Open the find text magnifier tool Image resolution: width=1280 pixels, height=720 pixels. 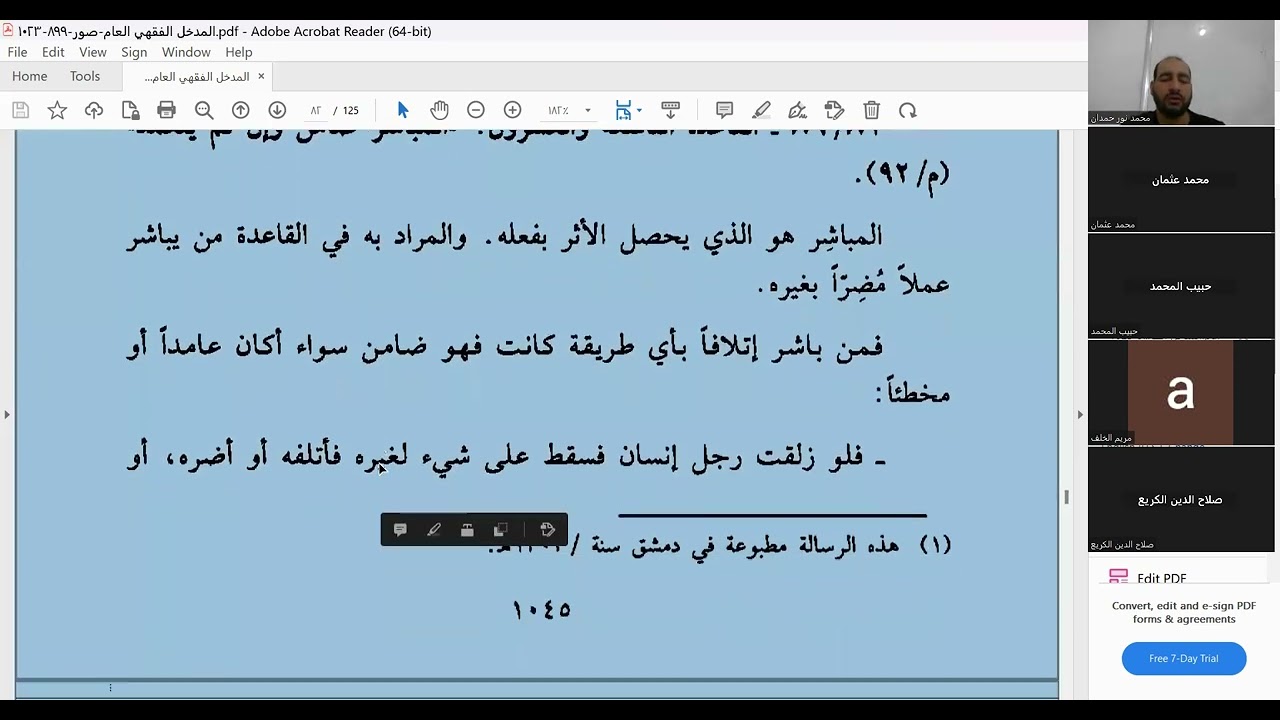(204, 110)
